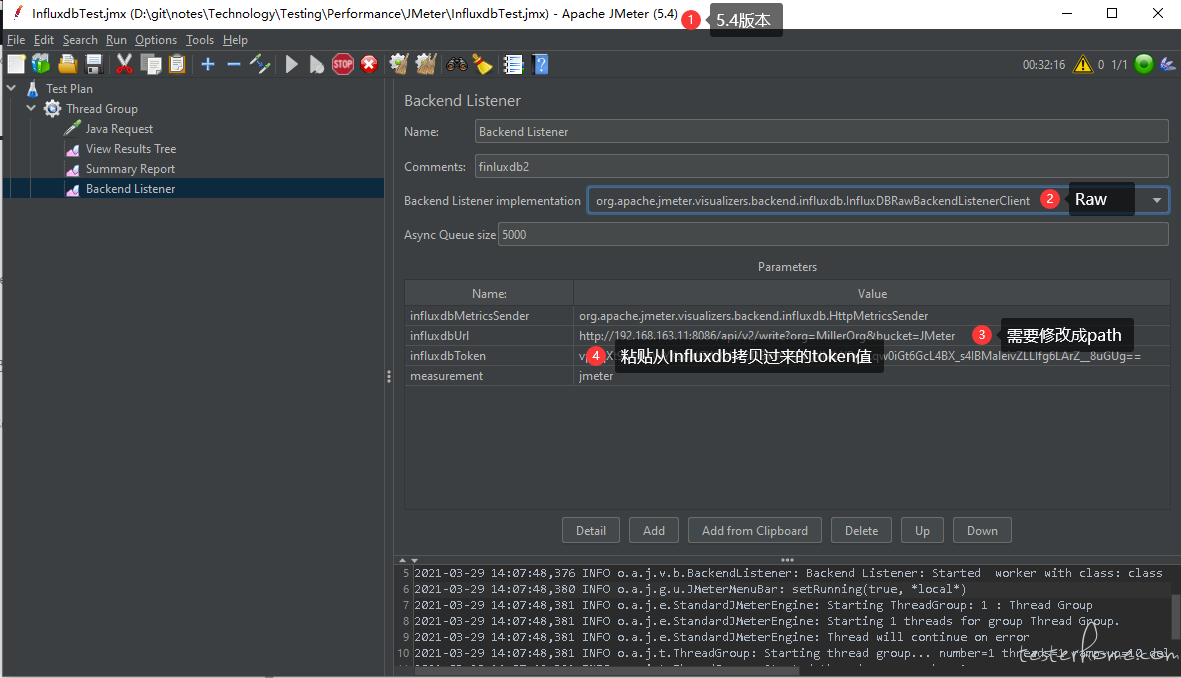Click the Down button

click(982, 530)
